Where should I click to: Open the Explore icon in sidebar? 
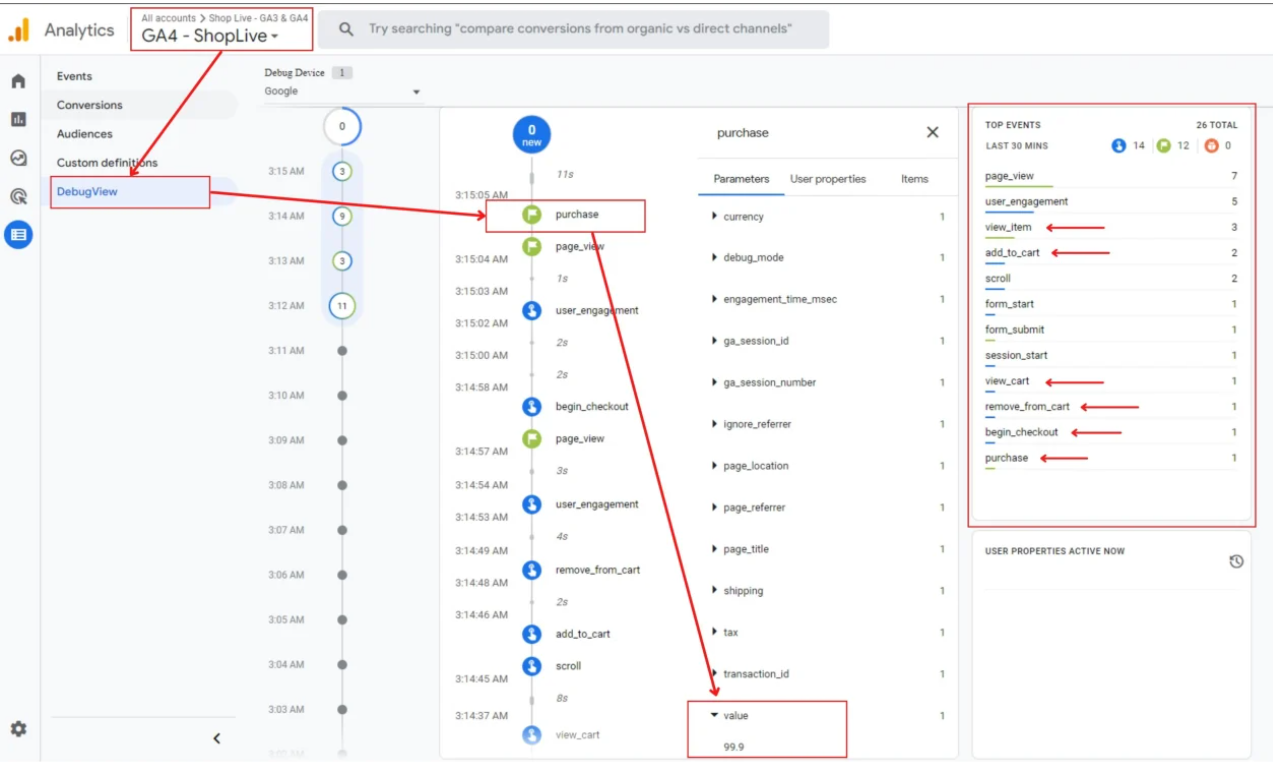pos(18,158)
